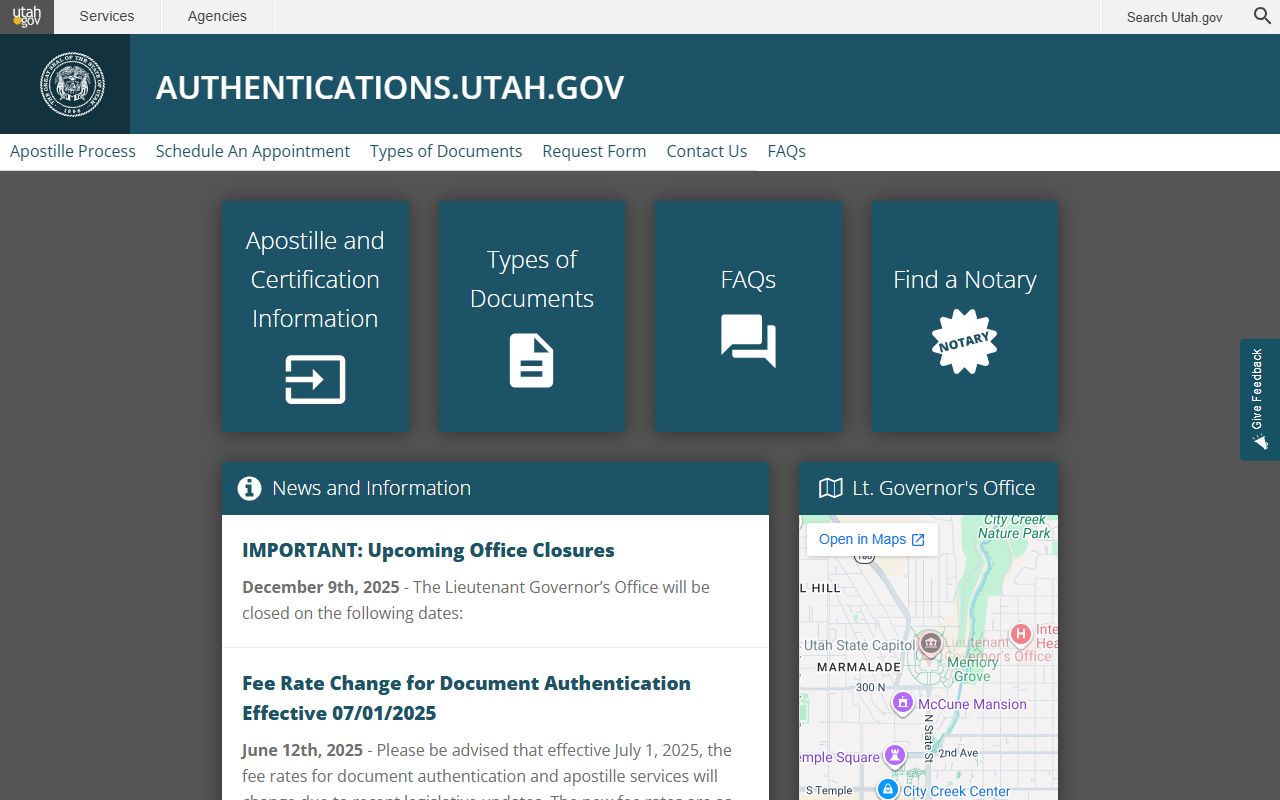This screenshot has width=1280, height=800.
Task: Click Open in Maps link
Action: (872, 539)
